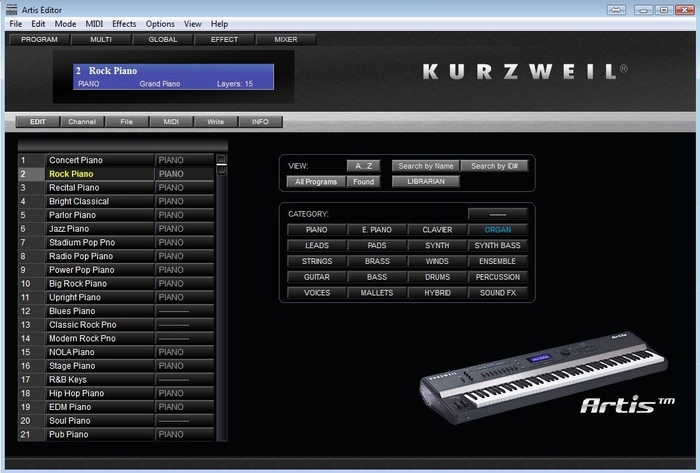Filter by ENSEMBLE category
Image resolution: width=700 pixels, height=473 pixels.
click(x=498, y=261)
